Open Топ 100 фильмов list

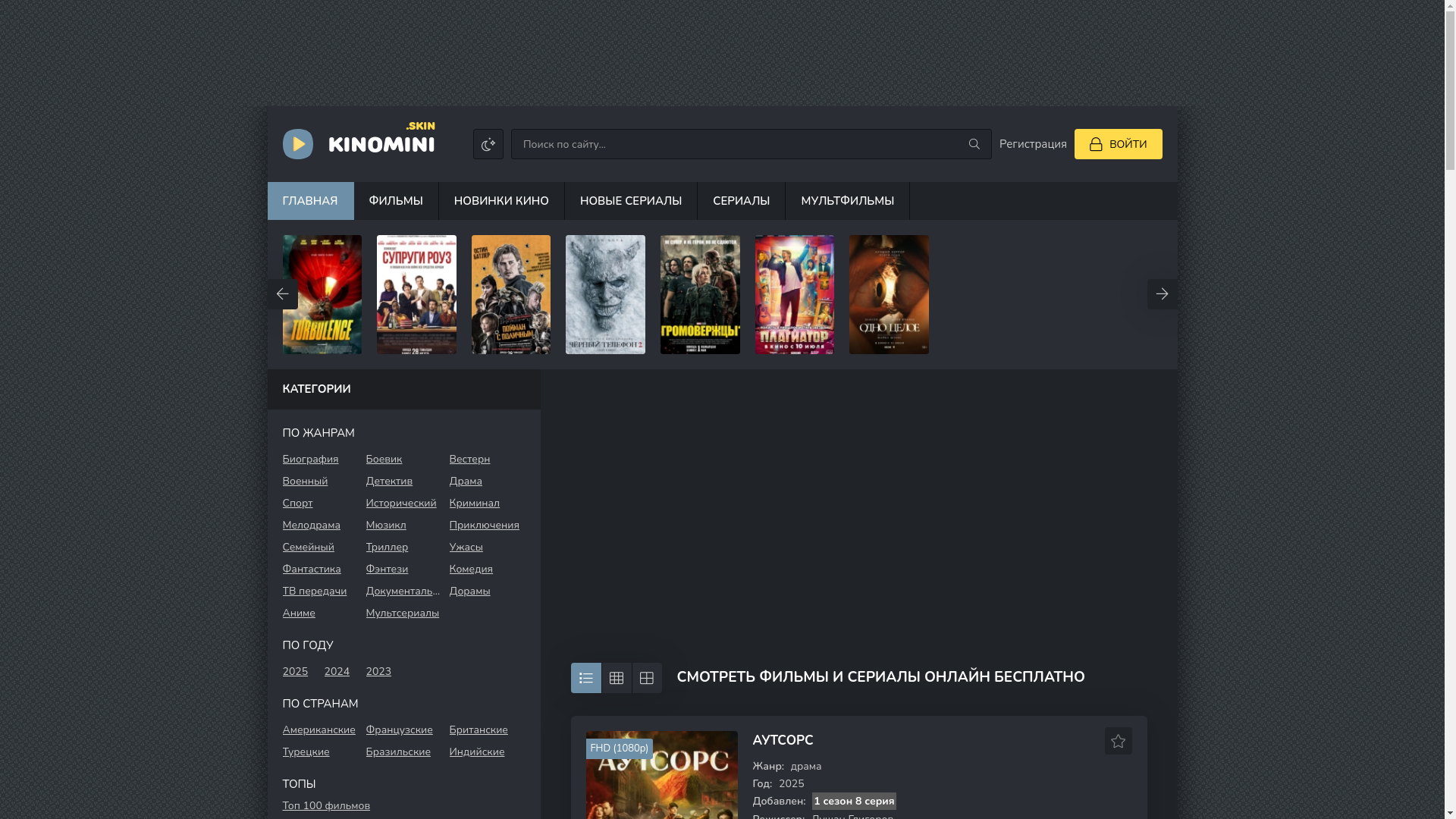326,806
